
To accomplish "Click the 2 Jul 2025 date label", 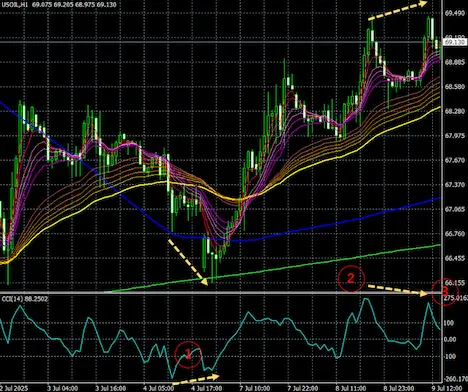I will (14, 388).
